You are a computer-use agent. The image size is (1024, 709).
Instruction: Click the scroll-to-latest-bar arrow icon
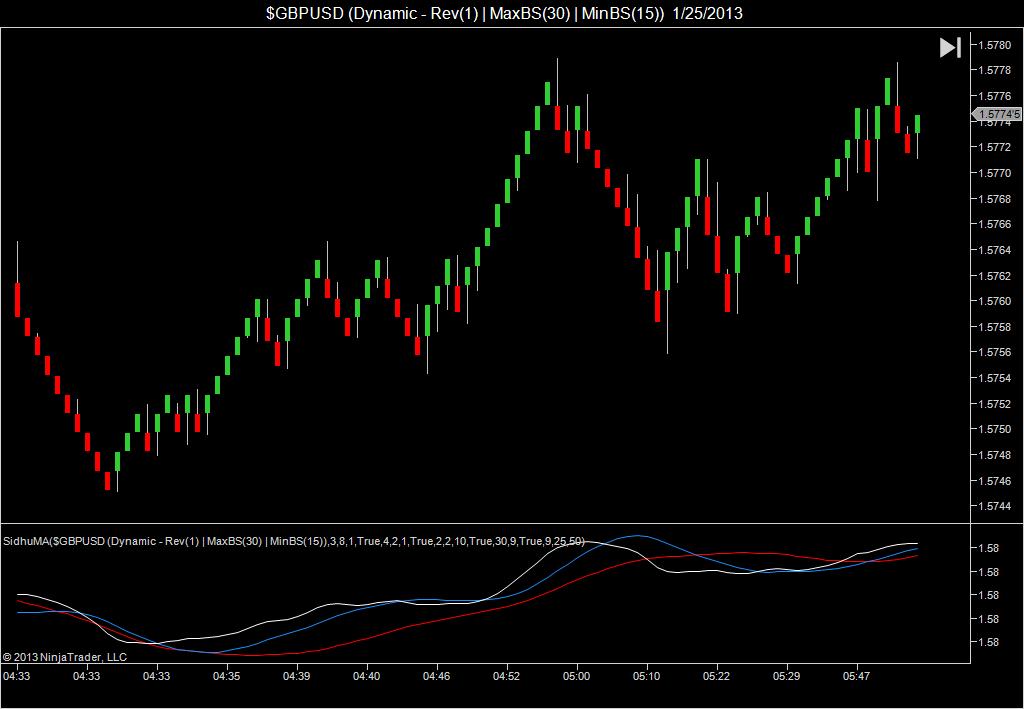point(950,48)
